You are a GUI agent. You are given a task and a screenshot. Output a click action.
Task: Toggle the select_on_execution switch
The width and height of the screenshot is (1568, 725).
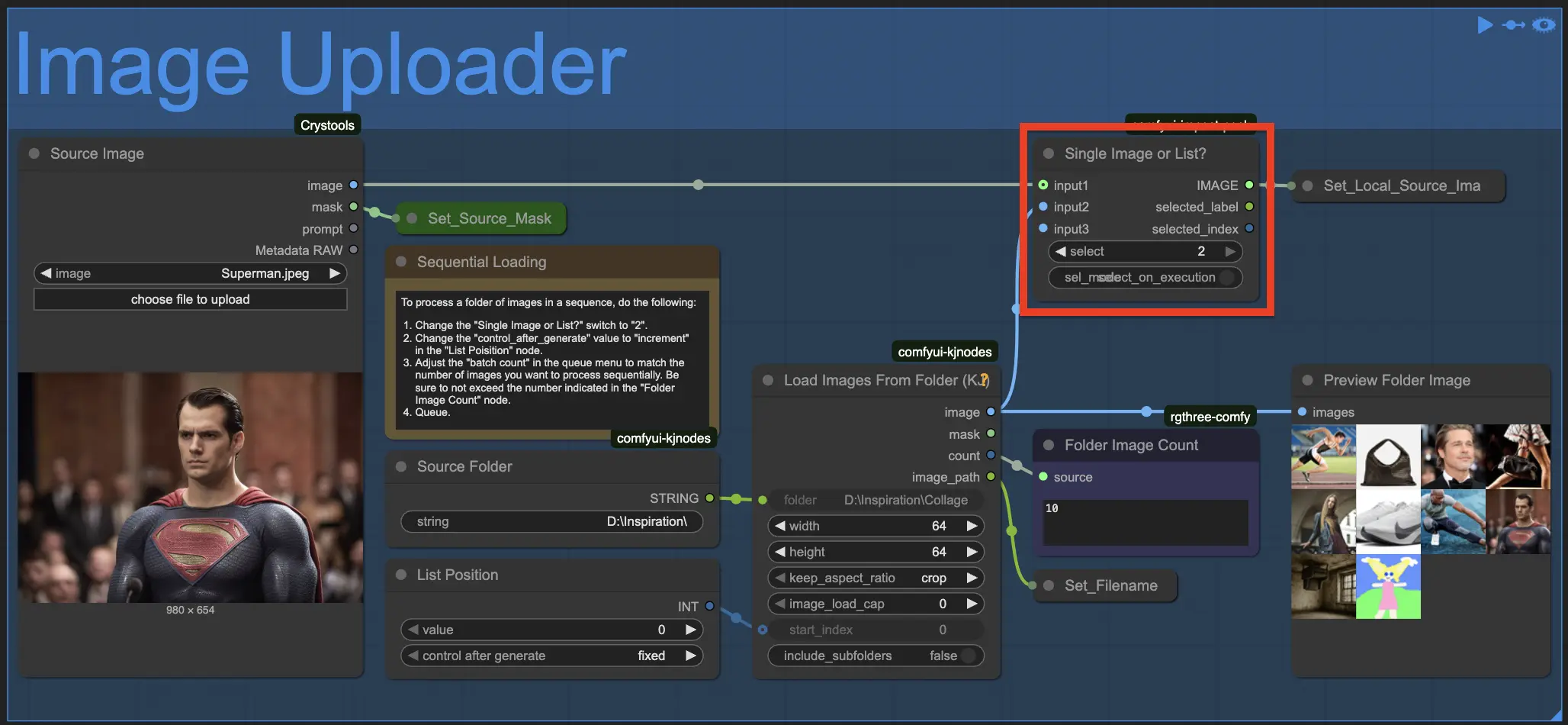[1226, 278]
